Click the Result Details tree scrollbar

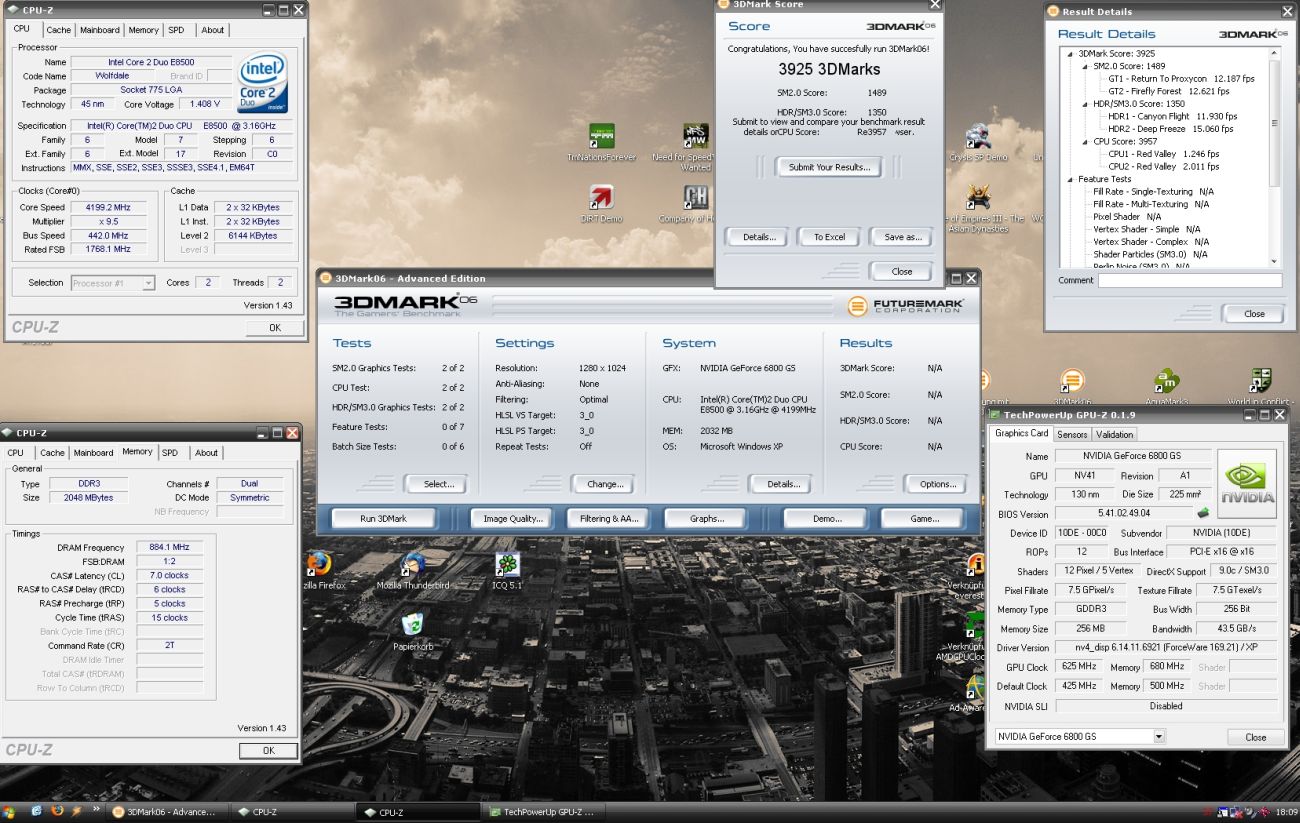pyautogui.click(x=1275, y=157)
